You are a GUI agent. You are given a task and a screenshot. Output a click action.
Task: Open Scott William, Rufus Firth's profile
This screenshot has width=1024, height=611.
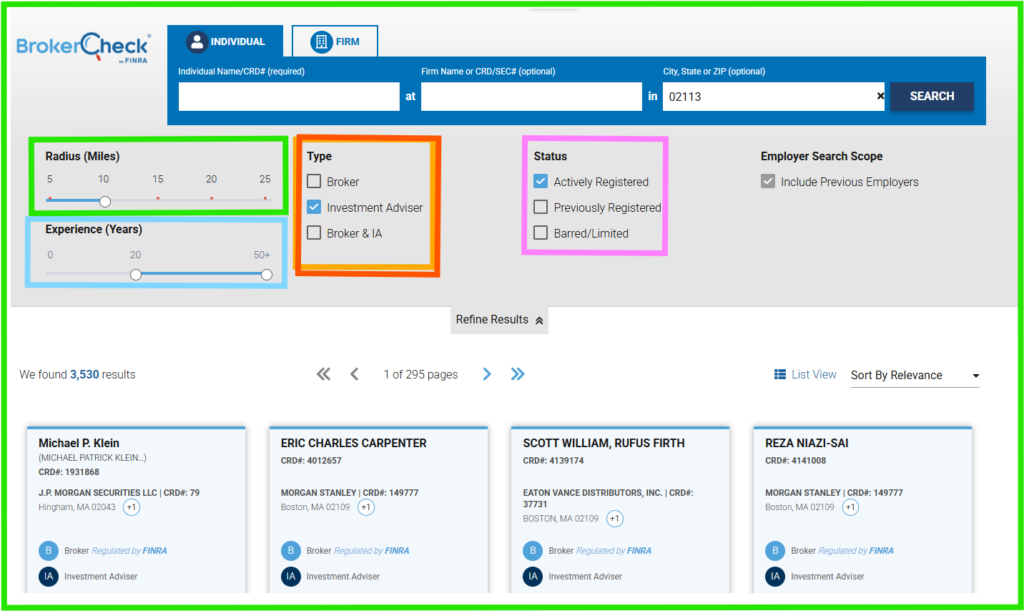coord(604,443)
